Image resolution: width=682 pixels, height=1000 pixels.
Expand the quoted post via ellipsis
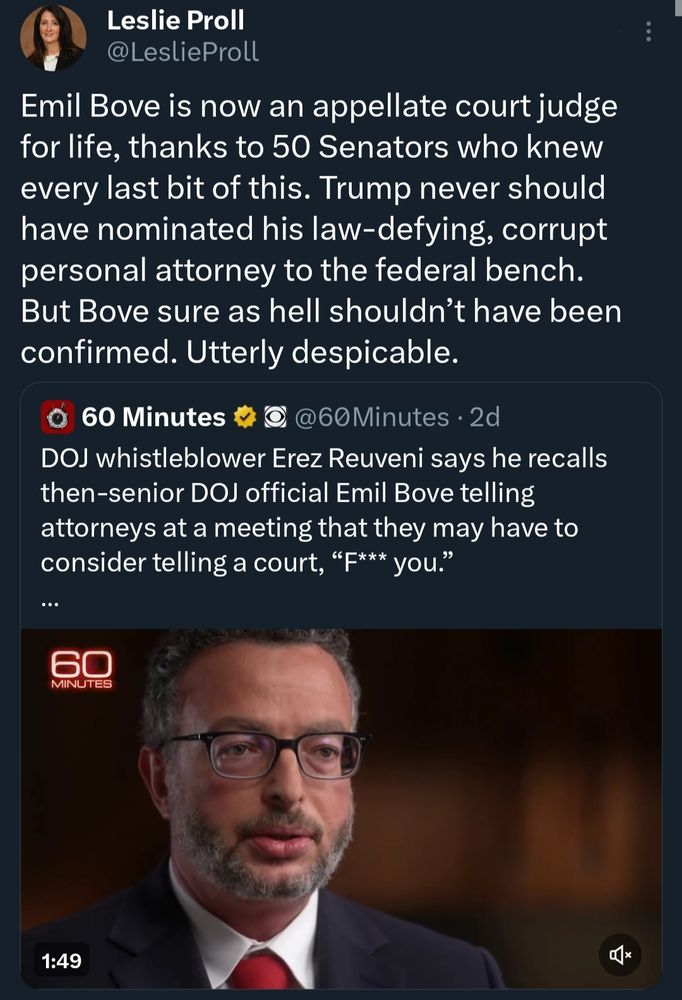click(50, 602)
